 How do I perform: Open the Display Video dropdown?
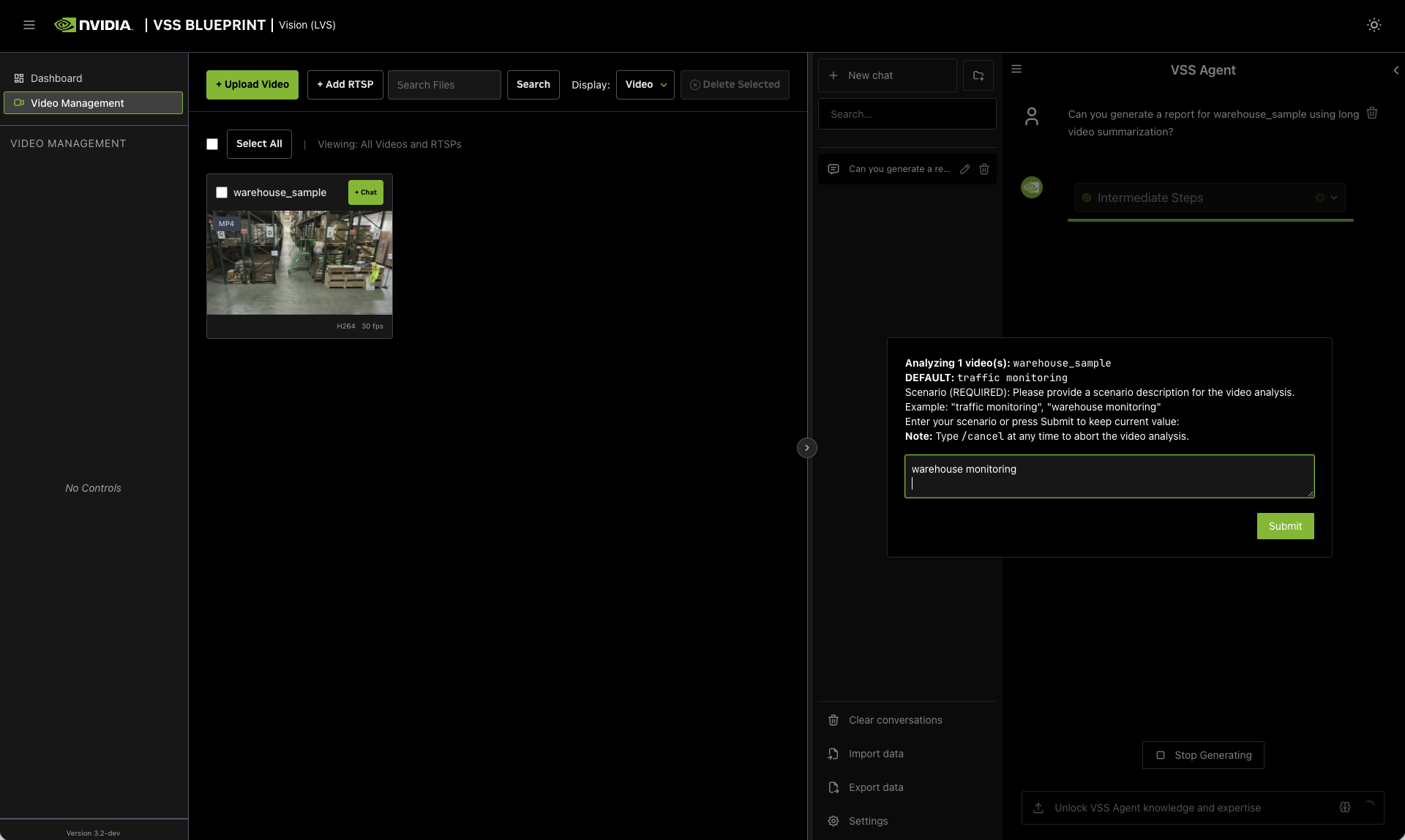(x=645, y=85)
